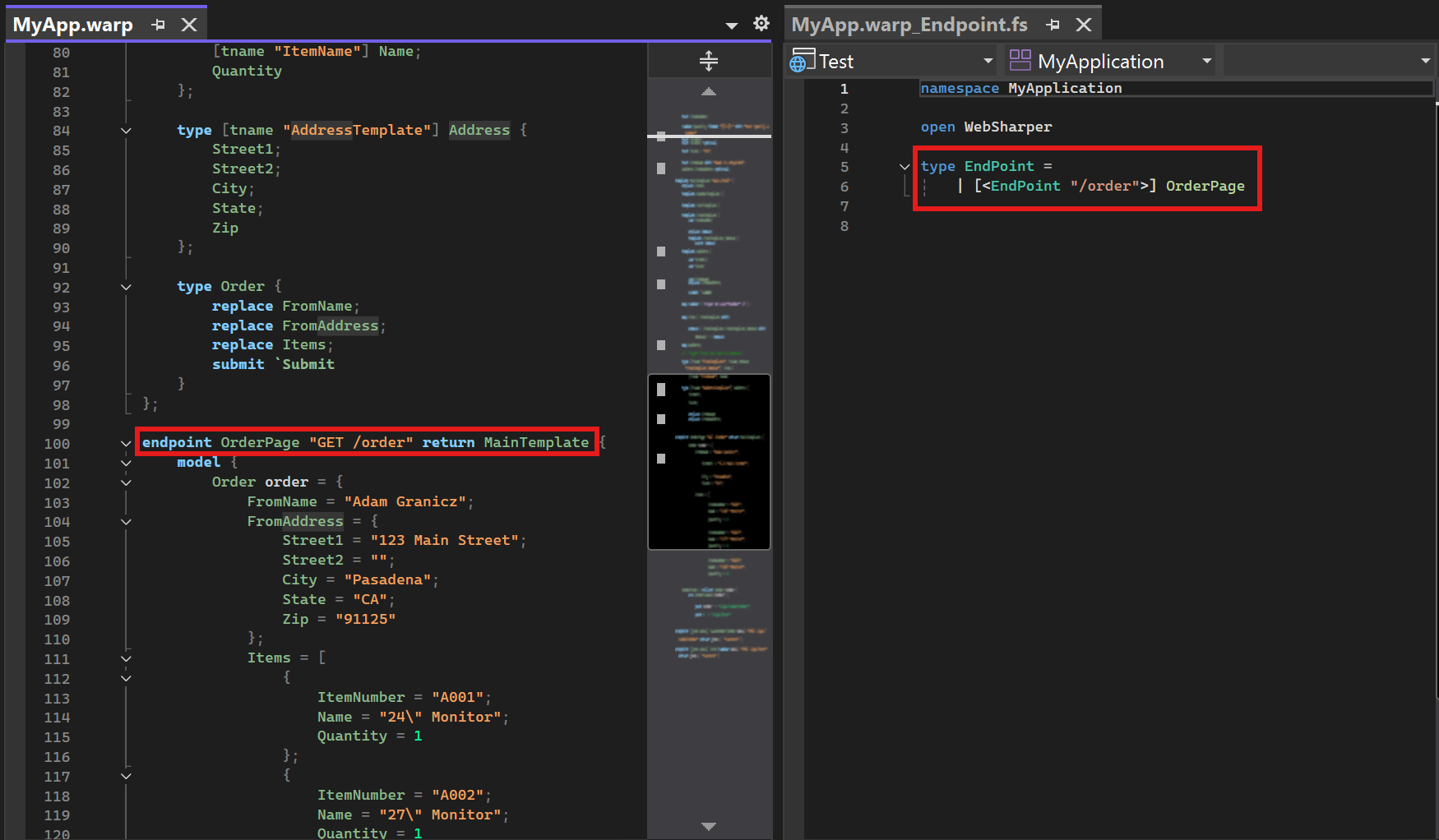Click the purple project icon beside MyApplication
Screen dimensions: 1439x840
pos(1021,59)
